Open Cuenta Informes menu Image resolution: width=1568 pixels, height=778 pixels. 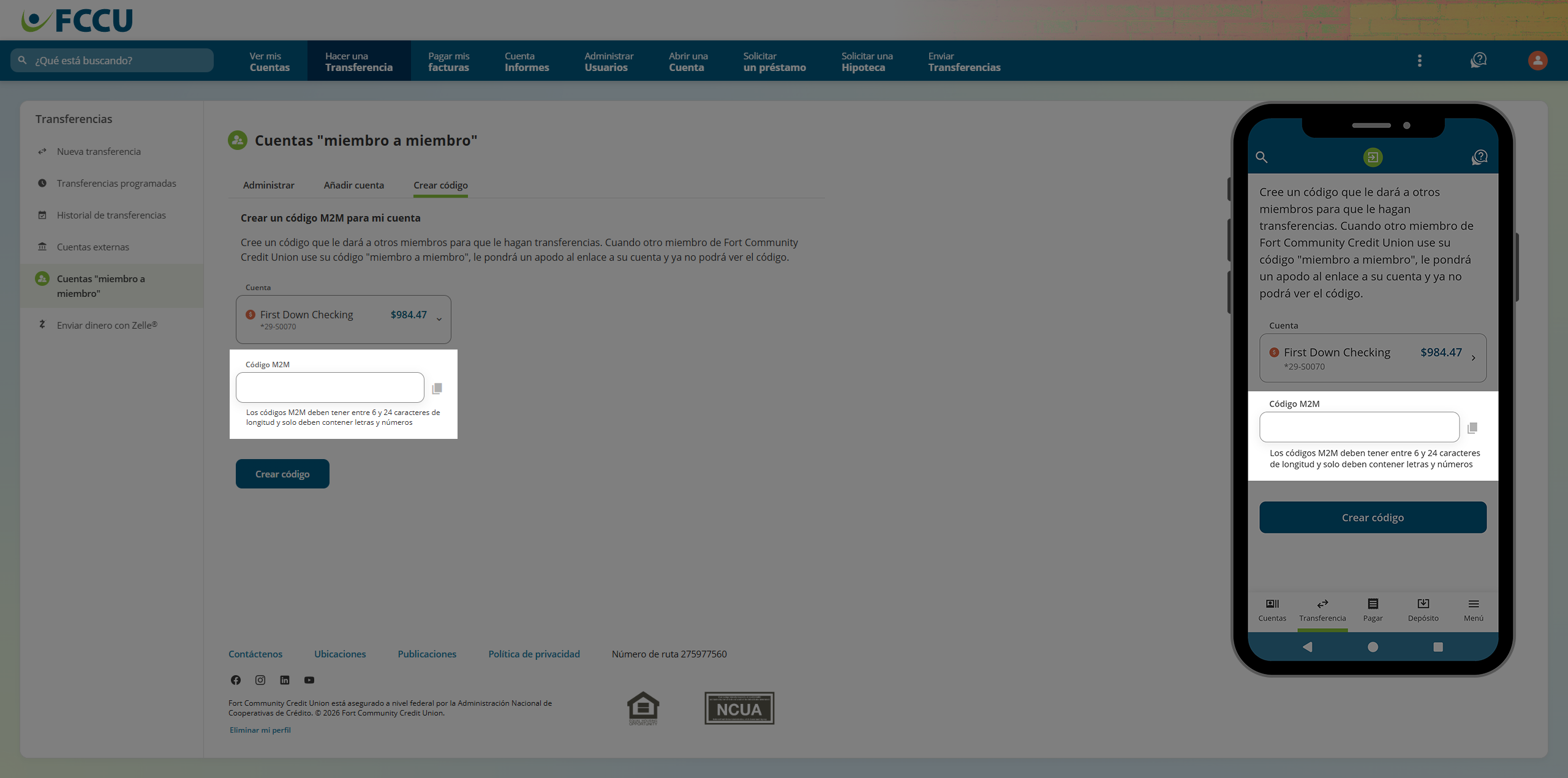pyautogui.click(x=527, y=61)
